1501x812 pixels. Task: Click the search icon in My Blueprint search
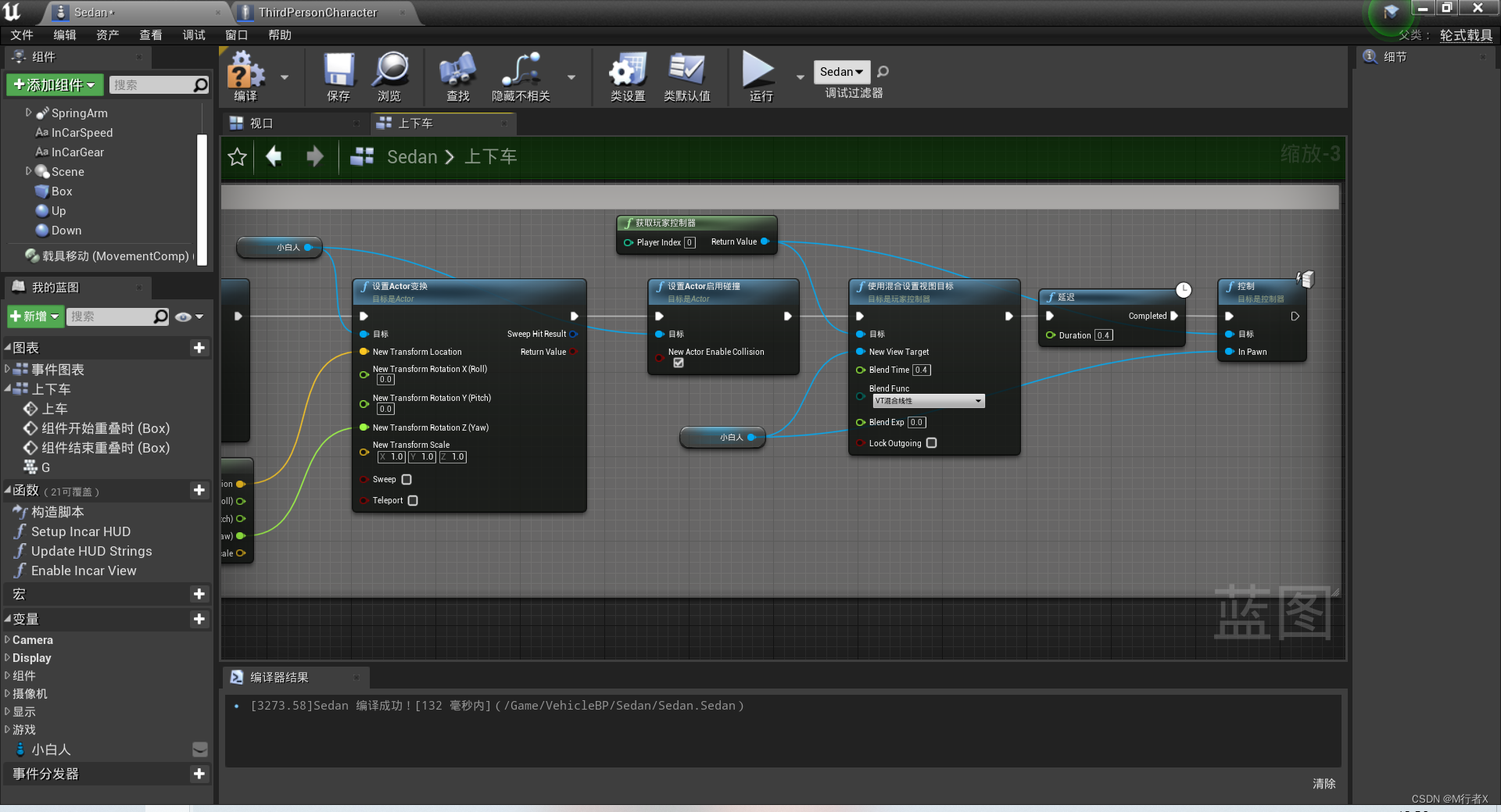(x=160, y=317)
